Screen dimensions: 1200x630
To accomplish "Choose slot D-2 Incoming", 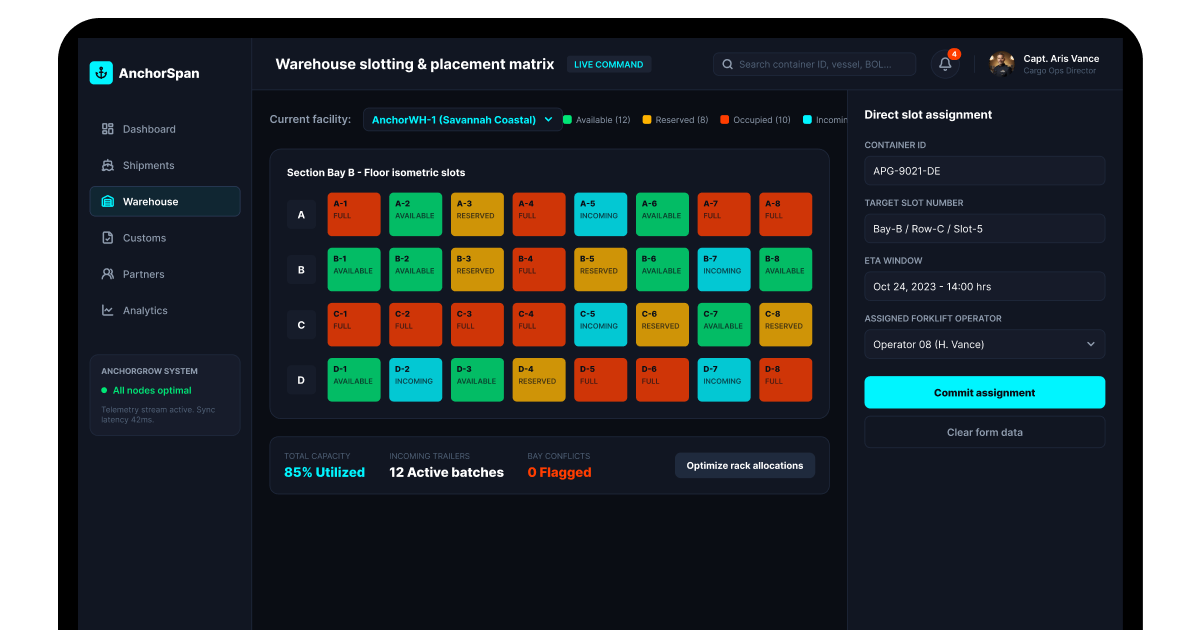I will coord(416,380).
